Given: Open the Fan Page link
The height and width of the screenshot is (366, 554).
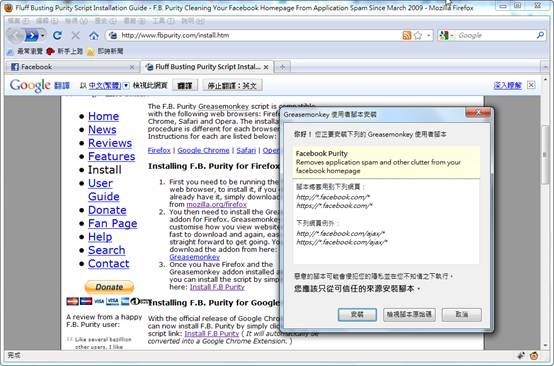Looking at the screenshot, I should coord(112,224).
